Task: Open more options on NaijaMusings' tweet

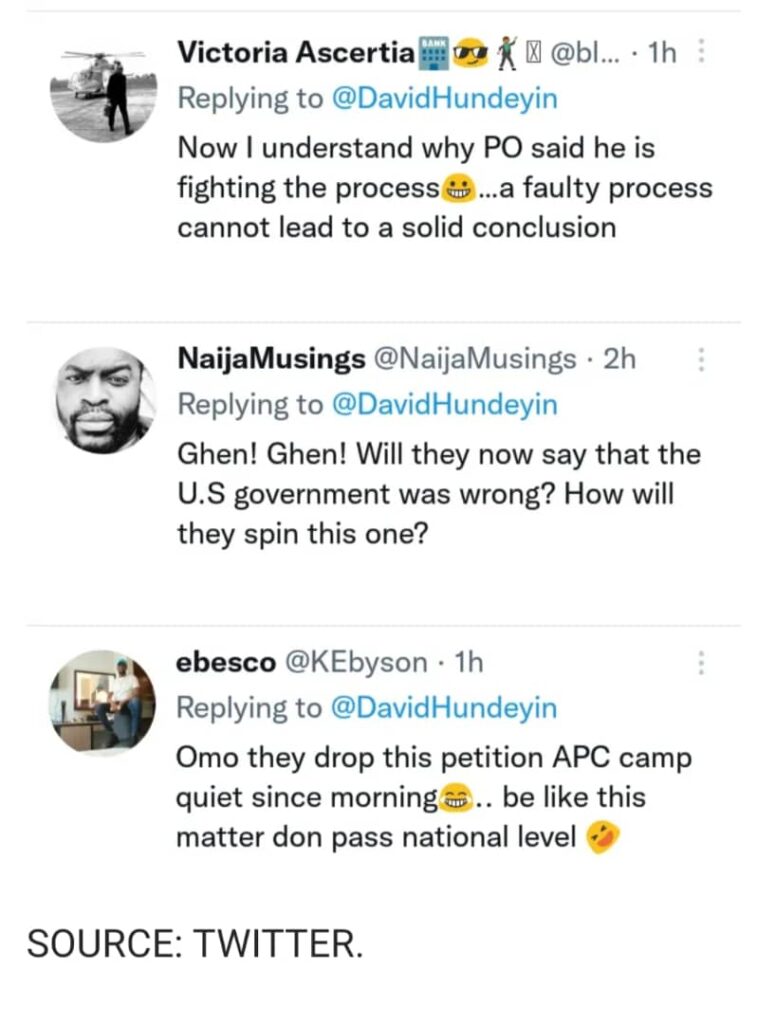Action: (x=701, y=360)
